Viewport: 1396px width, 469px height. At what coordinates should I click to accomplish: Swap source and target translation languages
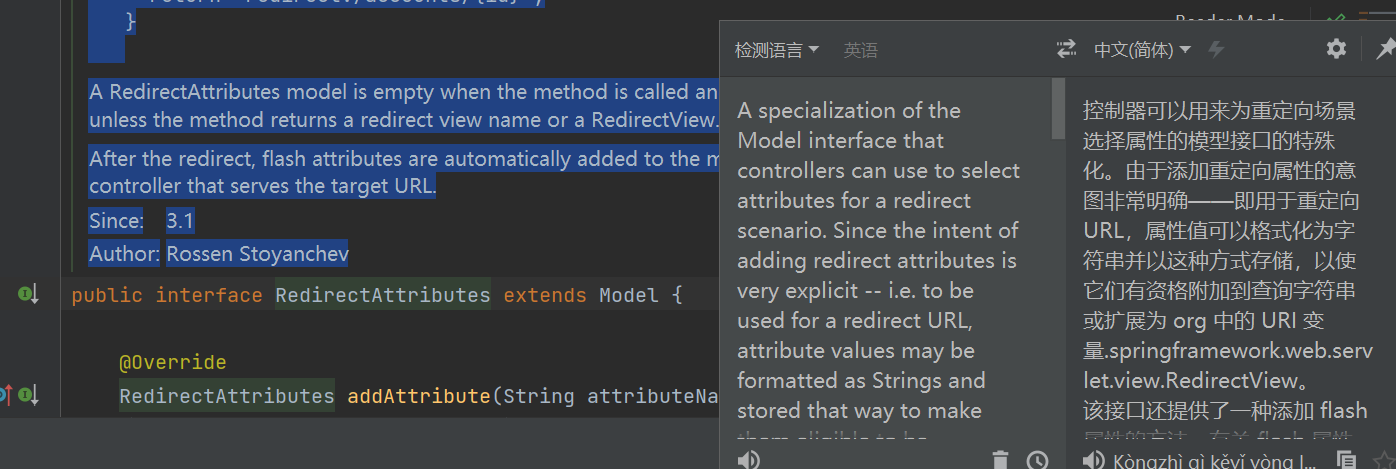pyautogui.click(x=1067, y=49)
